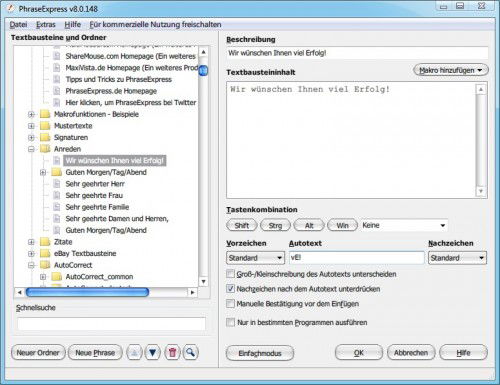500x385 pixels.
Task: Click the AutoCorrect_common folder icon
Action: (57, 277)
